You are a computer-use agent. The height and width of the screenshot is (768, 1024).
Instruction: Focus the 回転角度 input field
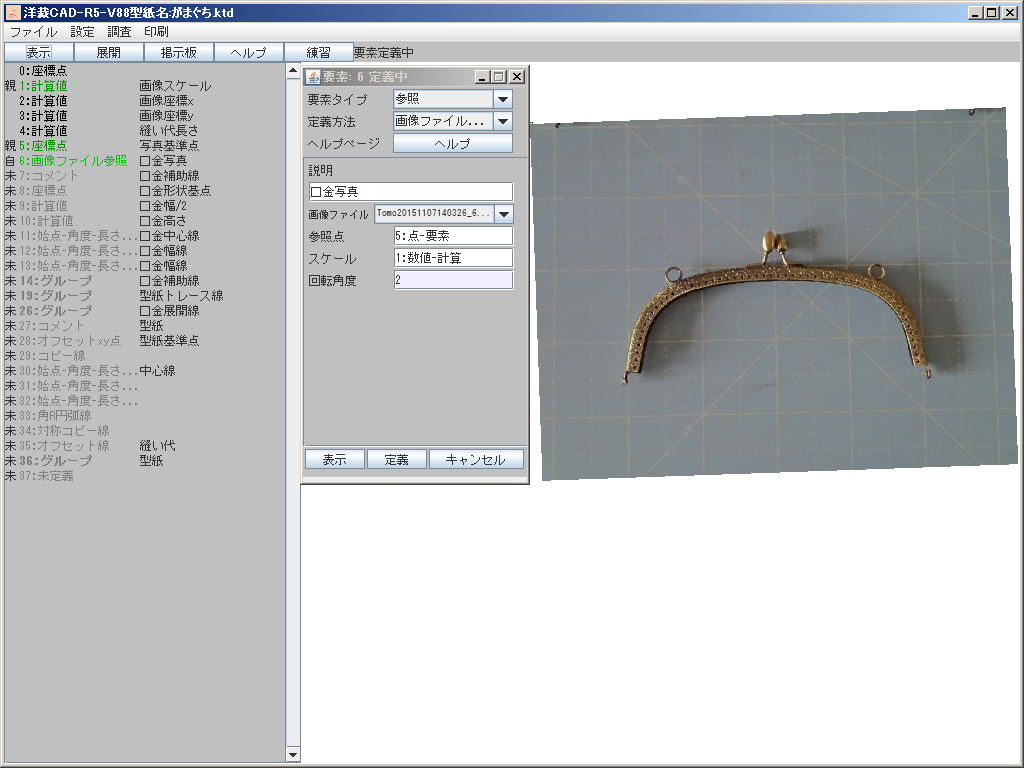[453, 280]
